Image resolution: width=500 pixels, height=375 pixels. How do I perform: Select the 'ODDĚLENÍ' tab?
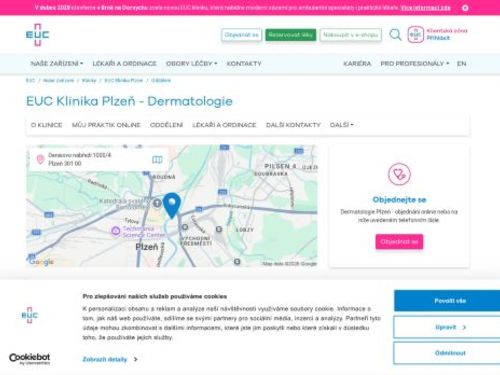point(166,125)
